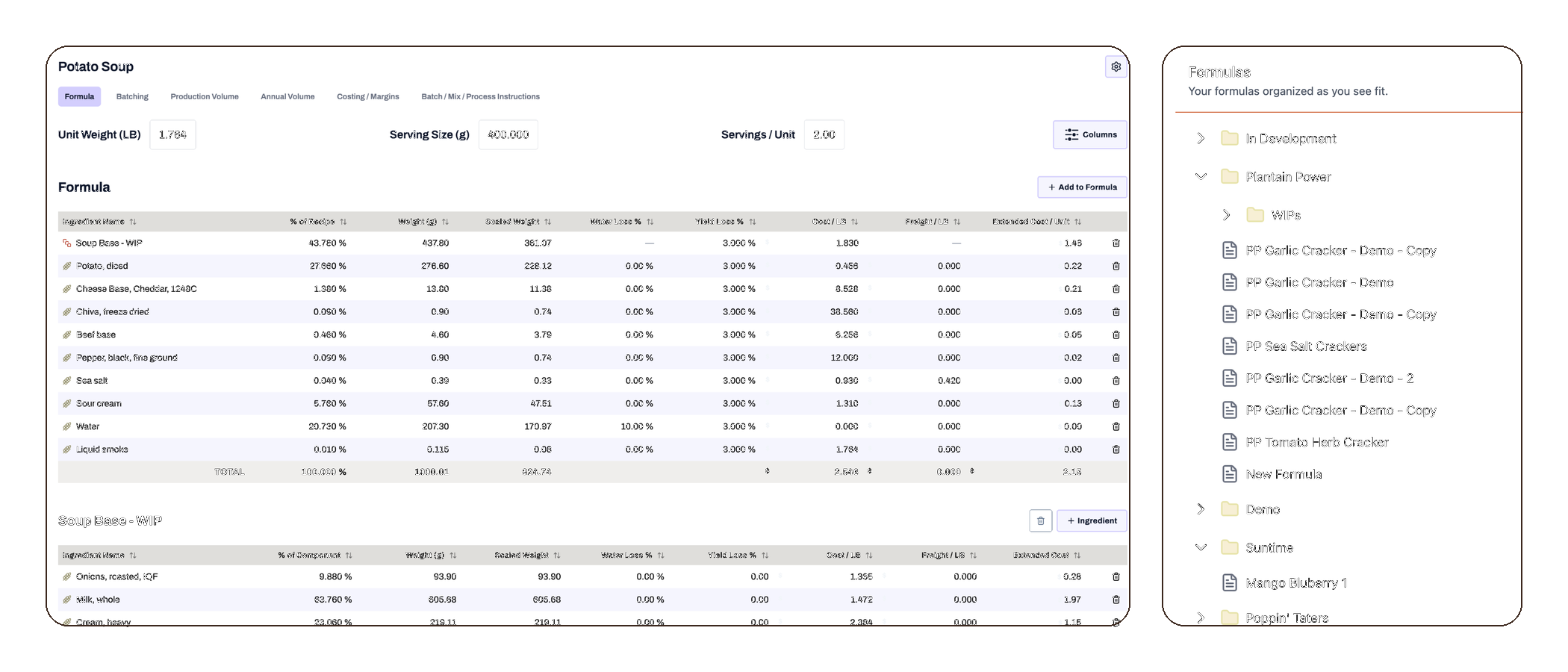Open the PP Tomato Herb Cracker formula
1568x672 pixels.
pyautogui.click(x=1316, y=442)
